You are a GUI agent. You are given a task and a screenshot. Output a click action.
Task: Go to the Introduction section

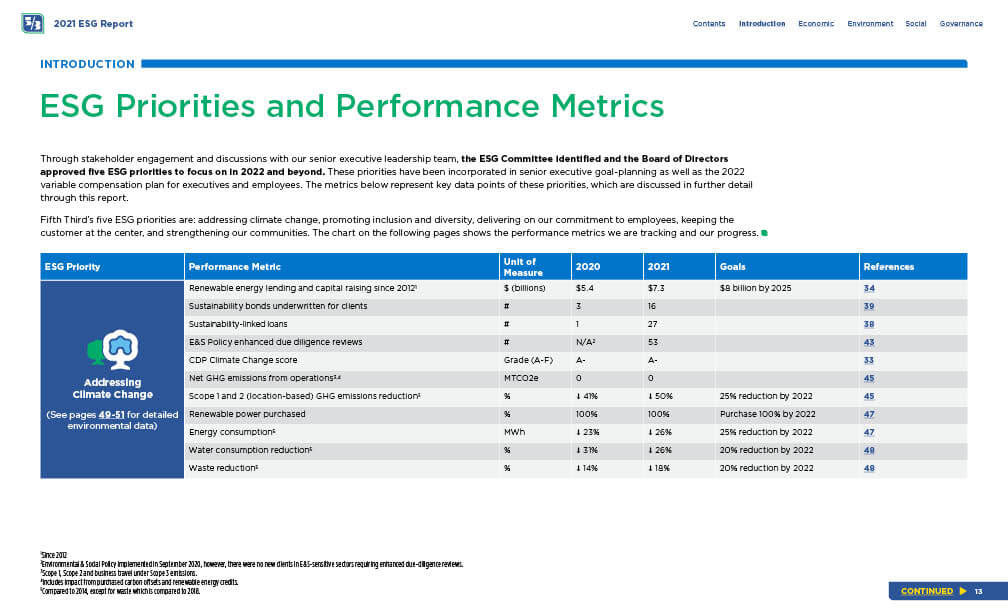(x=761, y=24)
